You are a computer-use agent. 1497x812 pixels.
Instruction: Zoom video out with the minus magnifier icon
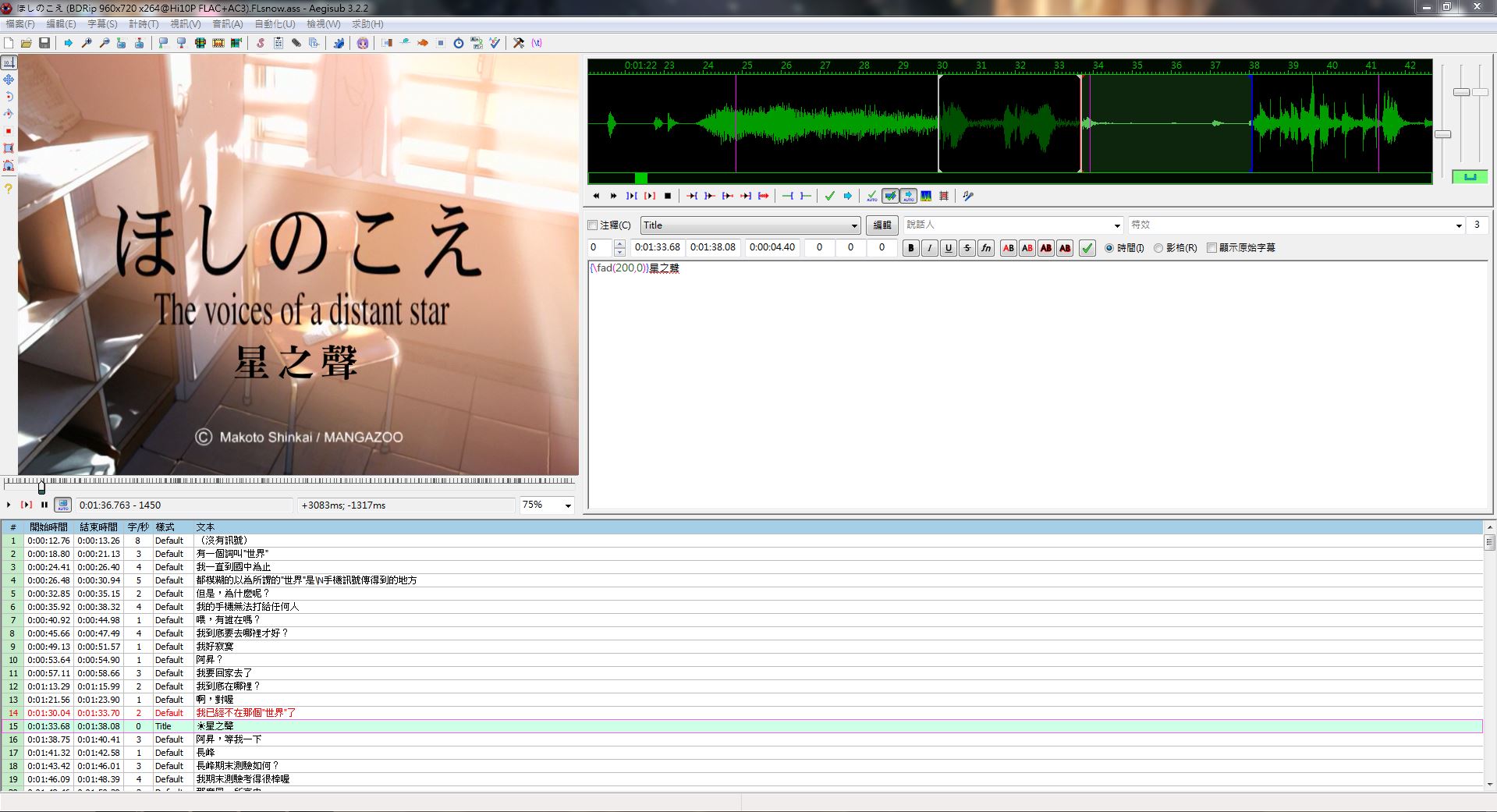105,43
